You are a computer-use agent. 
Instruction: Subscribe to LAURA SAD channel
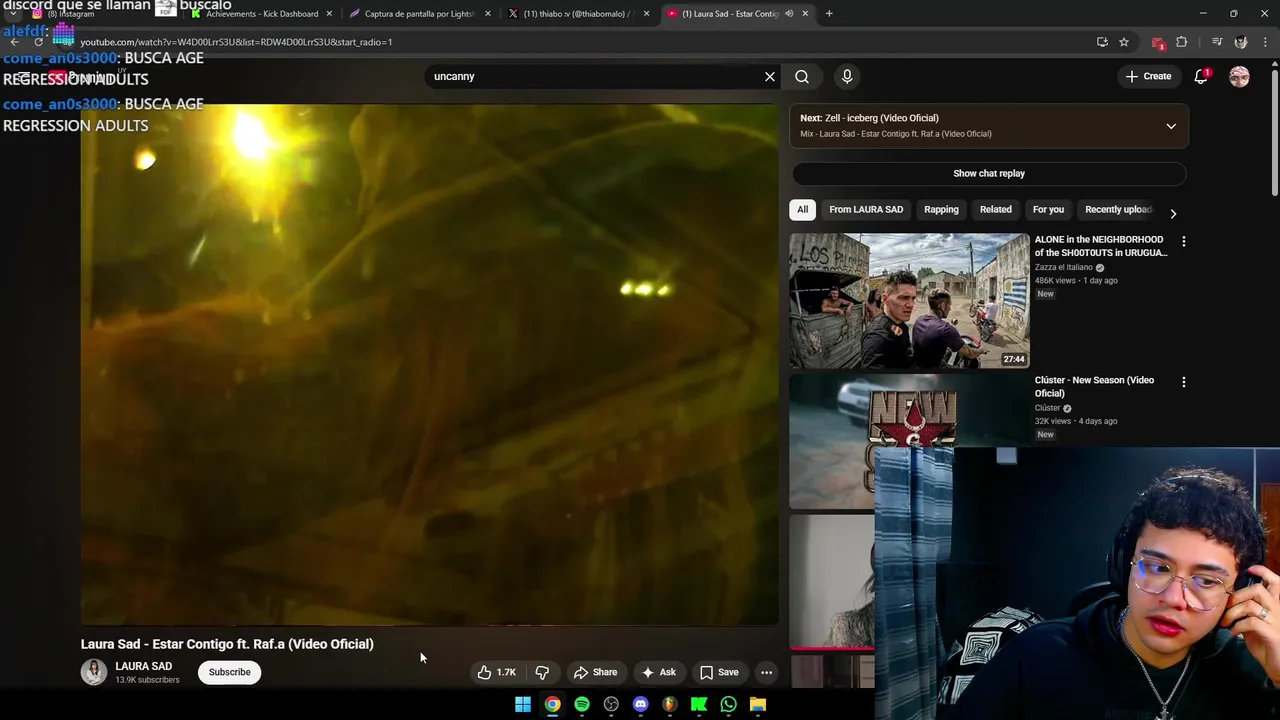click(230, 672)
